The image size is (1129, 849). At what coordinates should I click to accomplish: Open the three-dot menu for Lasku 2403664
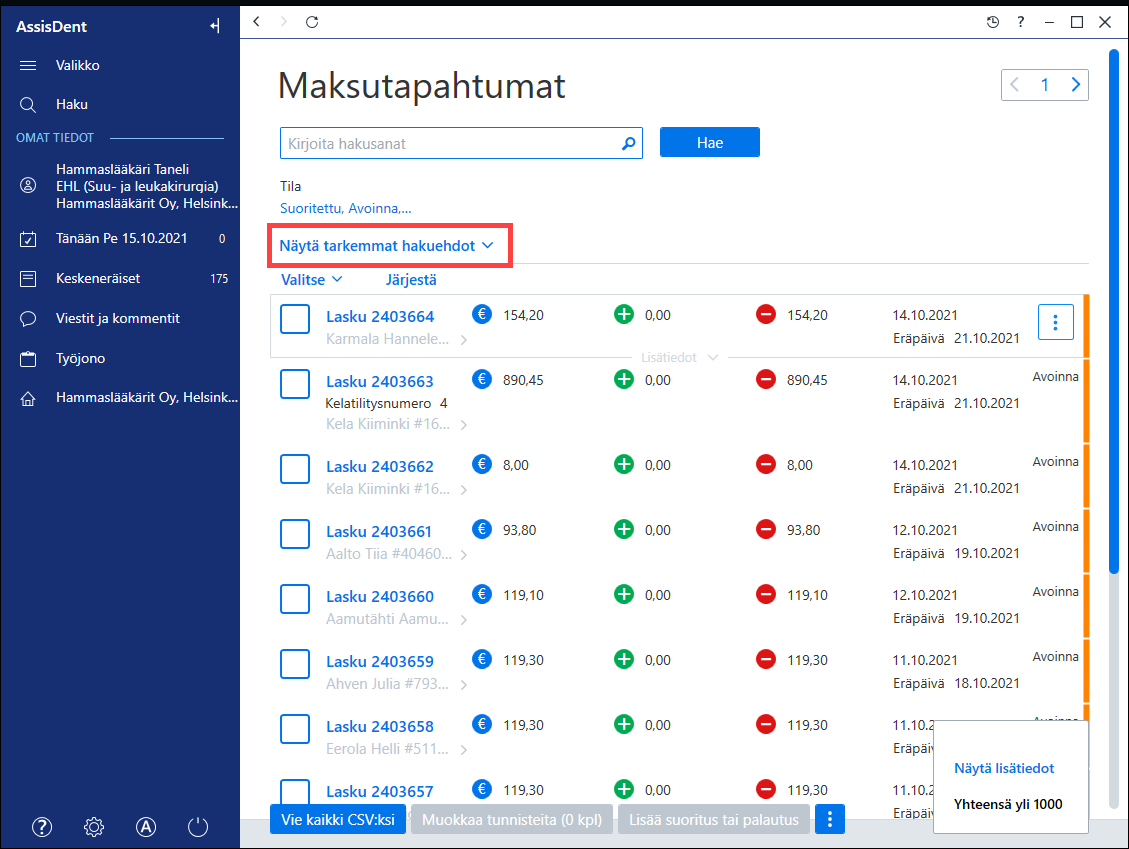click(1056, 322)
